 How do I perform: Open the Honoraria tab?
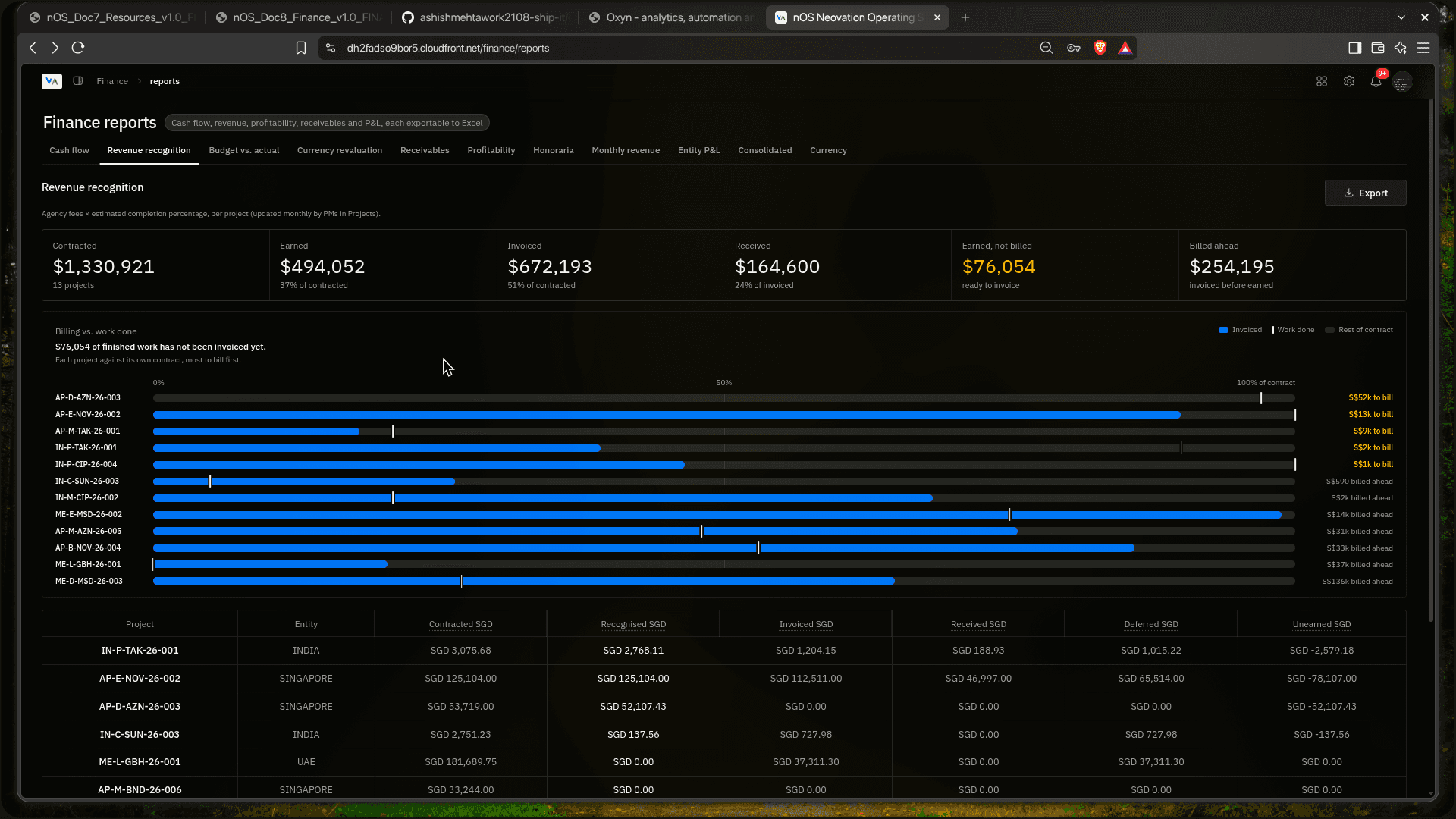coord(554,150)
